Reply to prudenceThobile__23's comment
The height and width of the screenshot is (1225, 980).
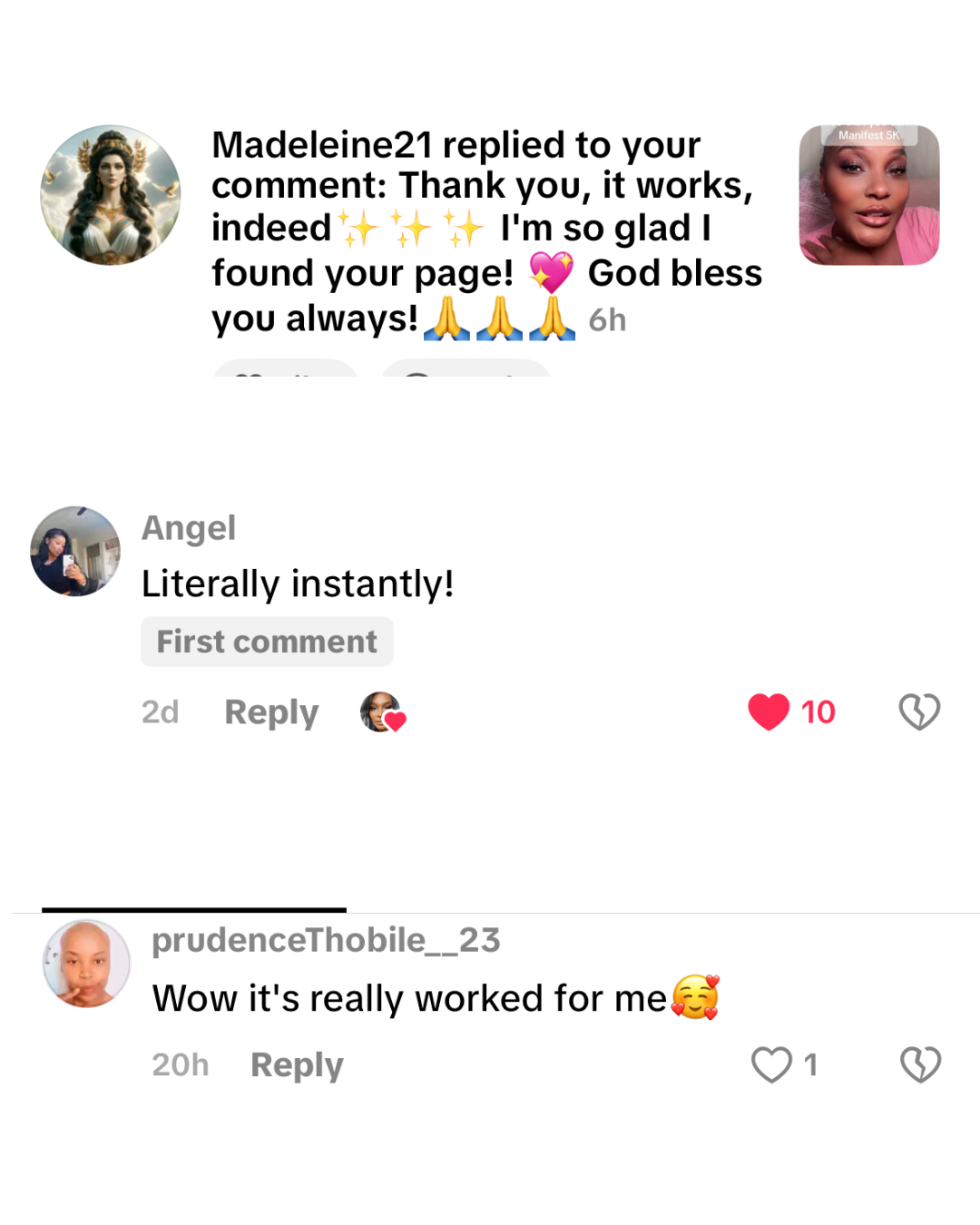(297, 1064)
